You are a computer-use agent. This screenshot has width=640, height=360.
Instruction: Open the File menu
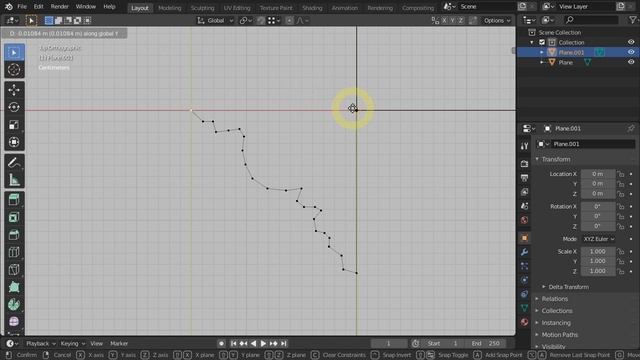(x=22, y=7)
